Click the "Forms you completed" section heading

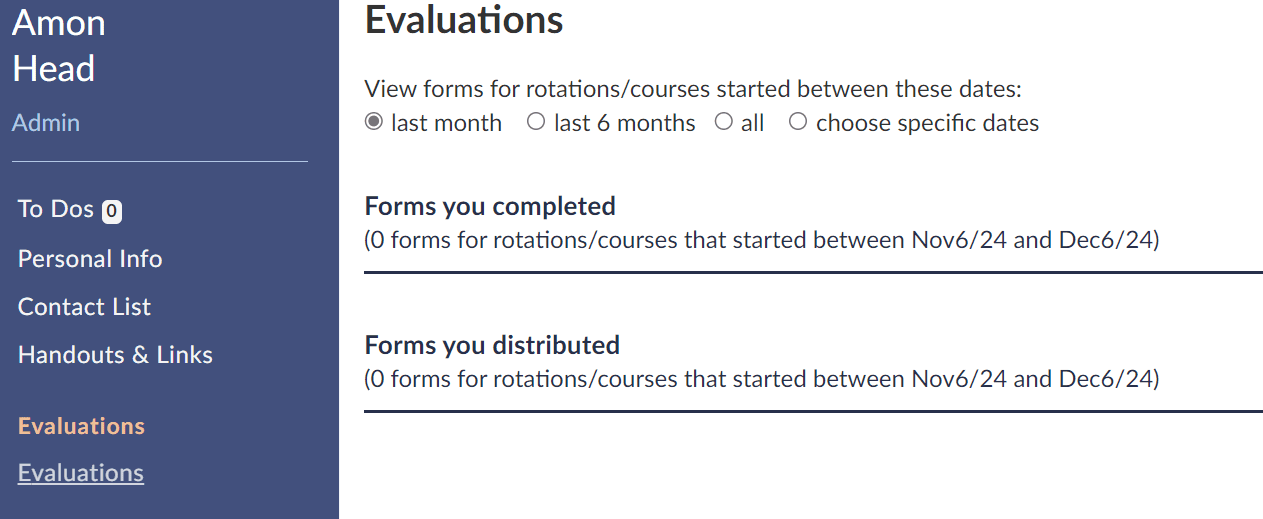point(490,206)
